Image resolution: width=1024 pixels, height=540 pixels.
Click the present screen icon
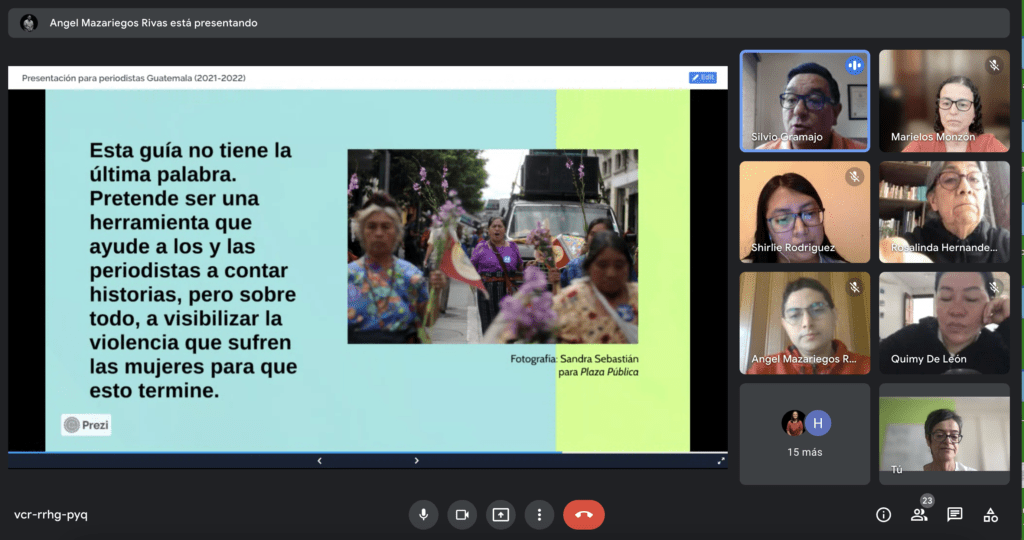coord(500,514)
